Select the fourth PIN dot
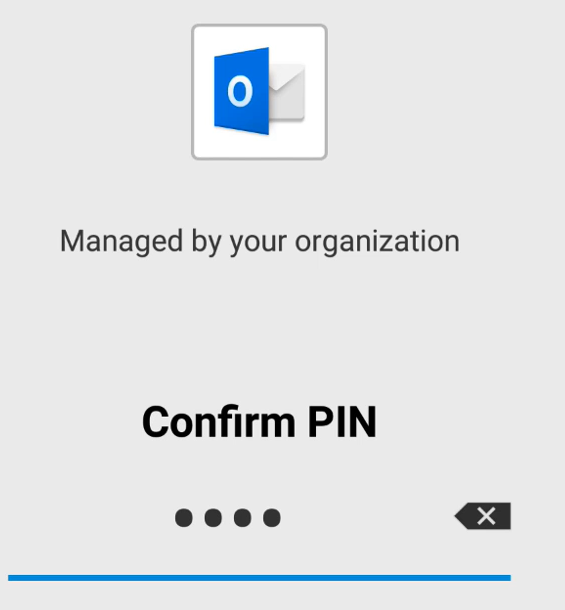565x610 pixels. [272, 518]
